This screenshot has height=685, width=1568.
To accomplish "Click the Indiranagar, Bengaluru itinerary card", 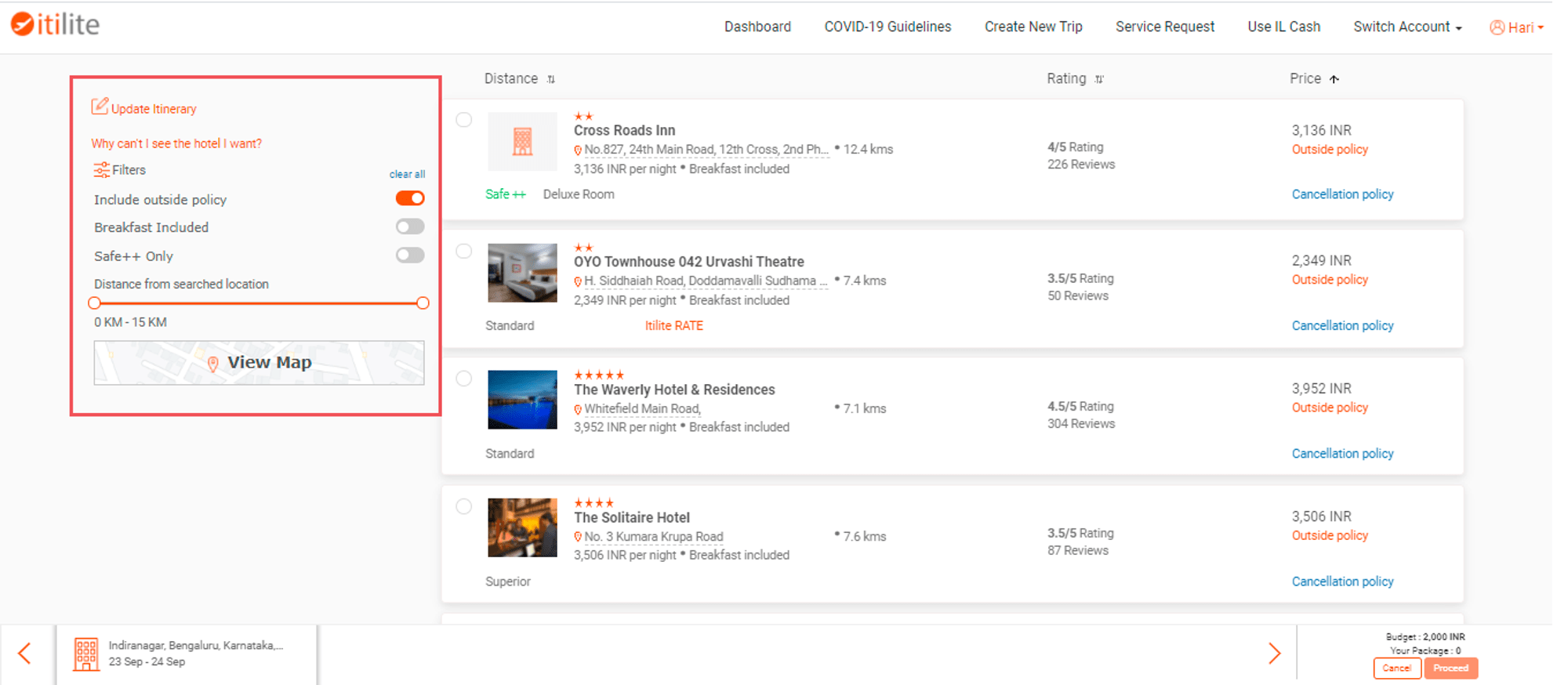I will tap(187, 654).
